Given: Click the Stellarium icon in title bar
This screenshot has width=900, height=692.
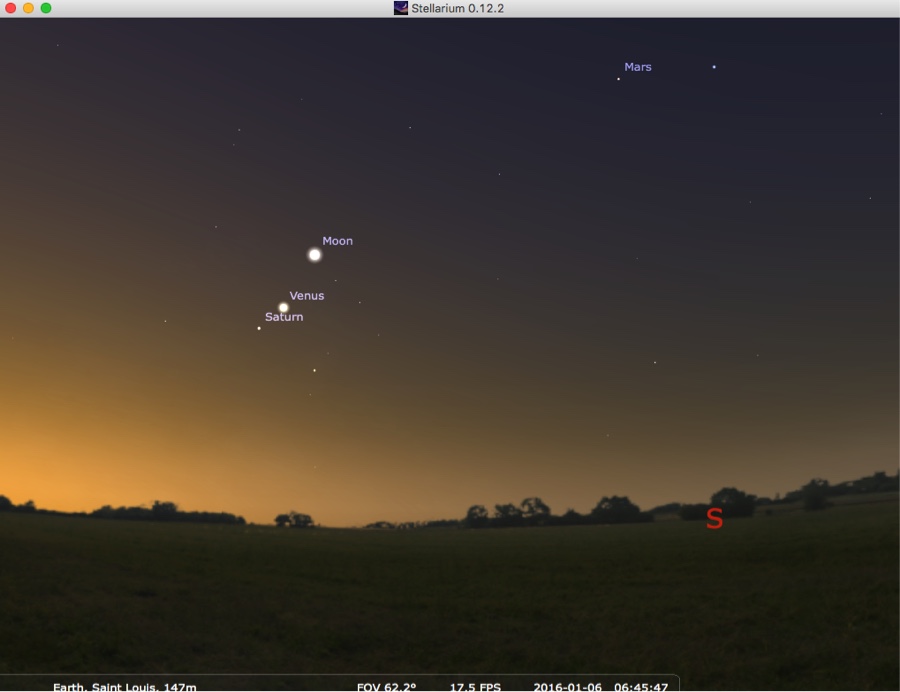Looking at the screenshot, I should [401, 8].
